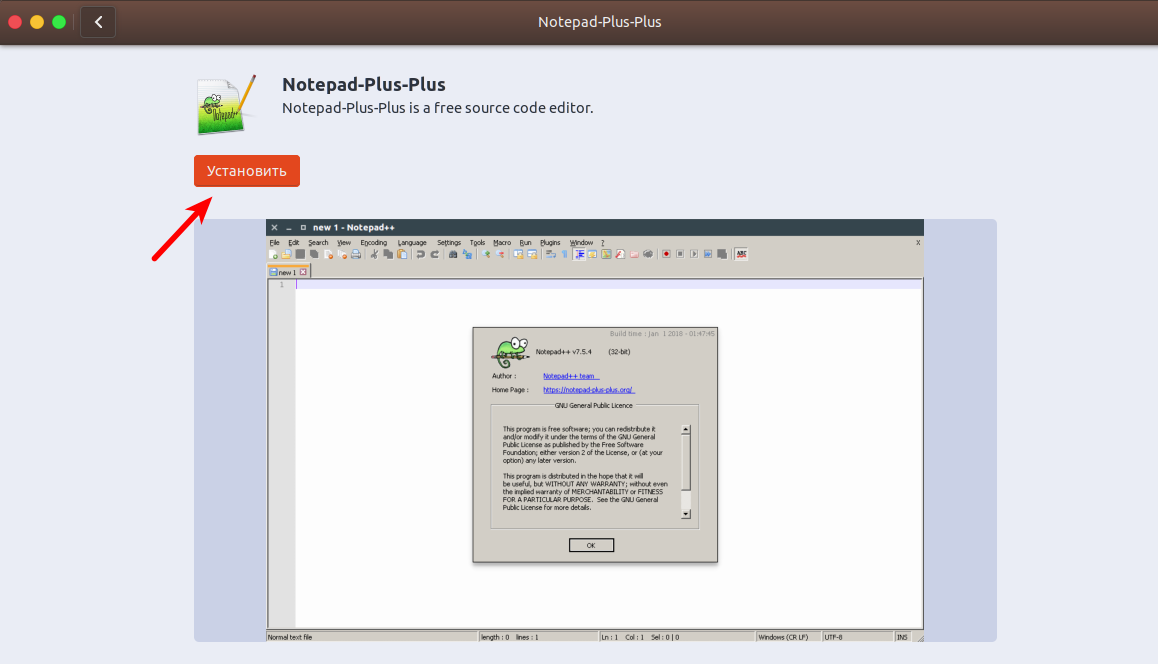
Task: Open the Settings menu
Action: pyautogui.click(x=449, y=242)
